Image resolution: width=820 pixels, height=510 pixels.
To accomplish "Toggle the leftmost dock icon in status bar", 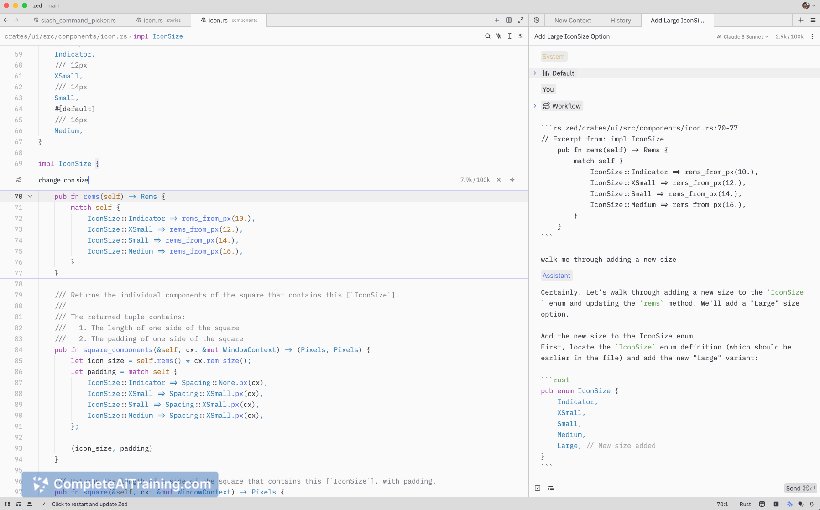I will point(7,504).
